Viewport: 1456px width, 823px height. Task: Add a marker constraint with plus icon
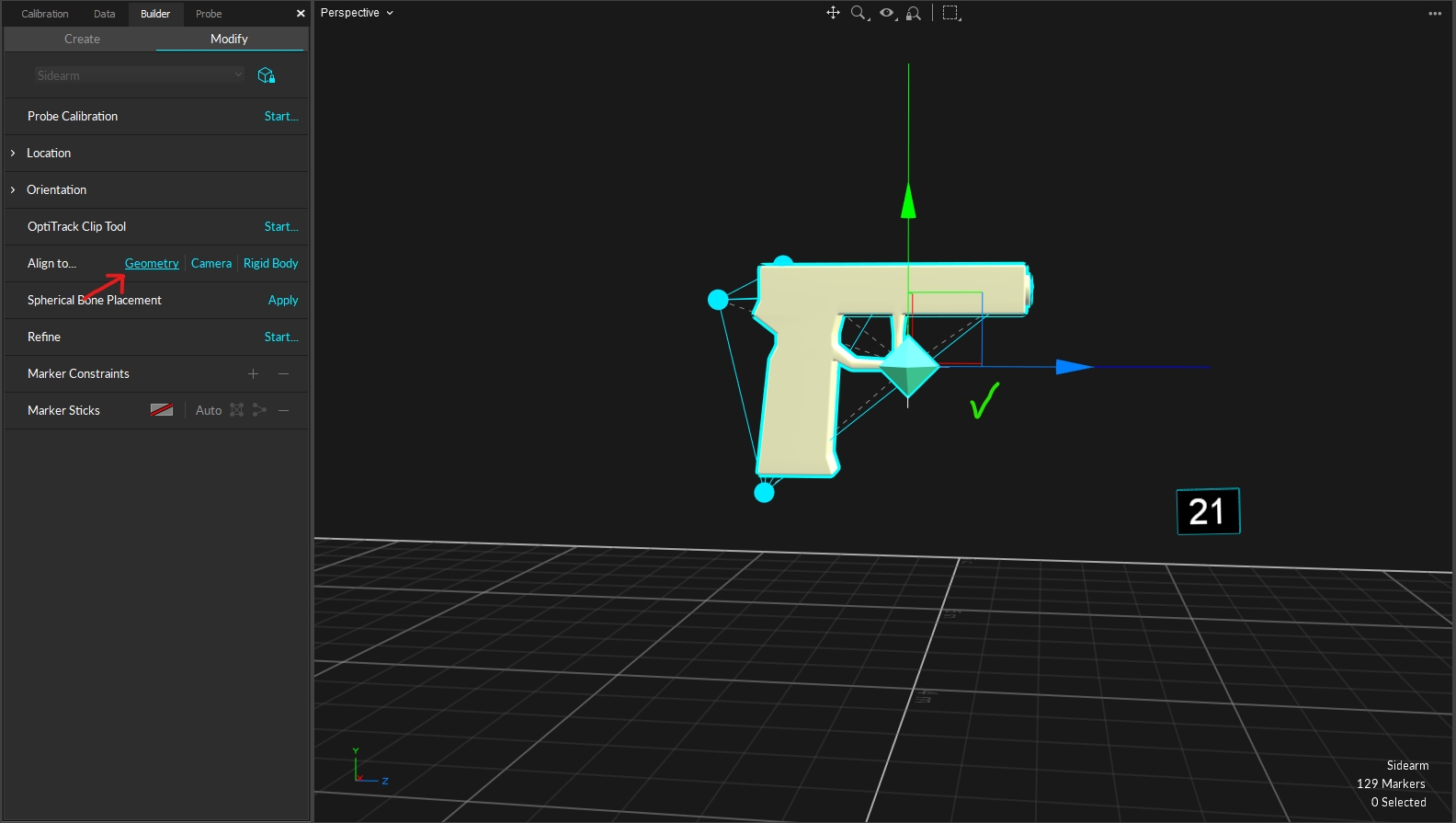coord(254,373)
